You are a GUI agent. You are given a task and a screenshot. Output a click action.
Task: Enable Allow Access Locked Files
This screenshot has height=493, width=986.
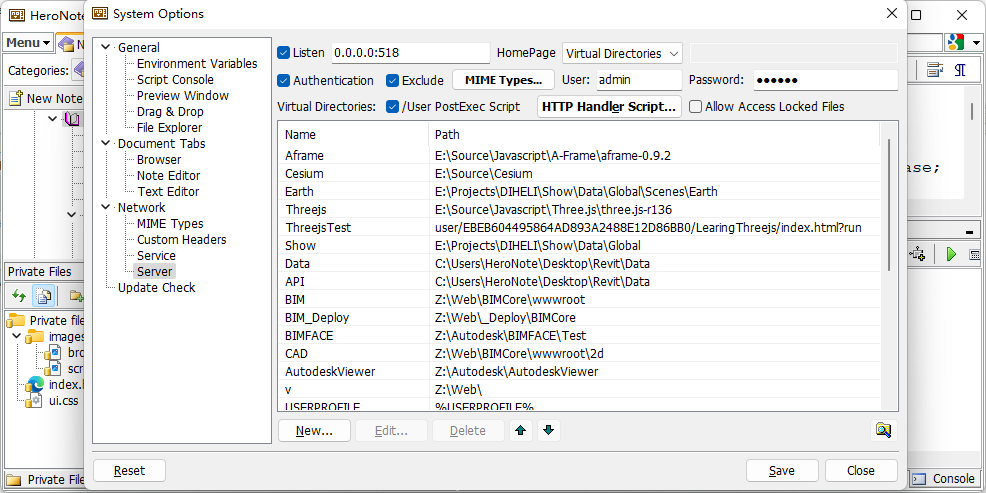696,107
